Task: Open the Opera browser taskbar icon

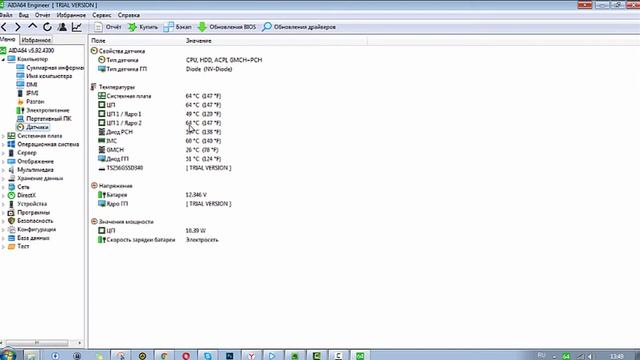Action: click(x=186, y=356)
